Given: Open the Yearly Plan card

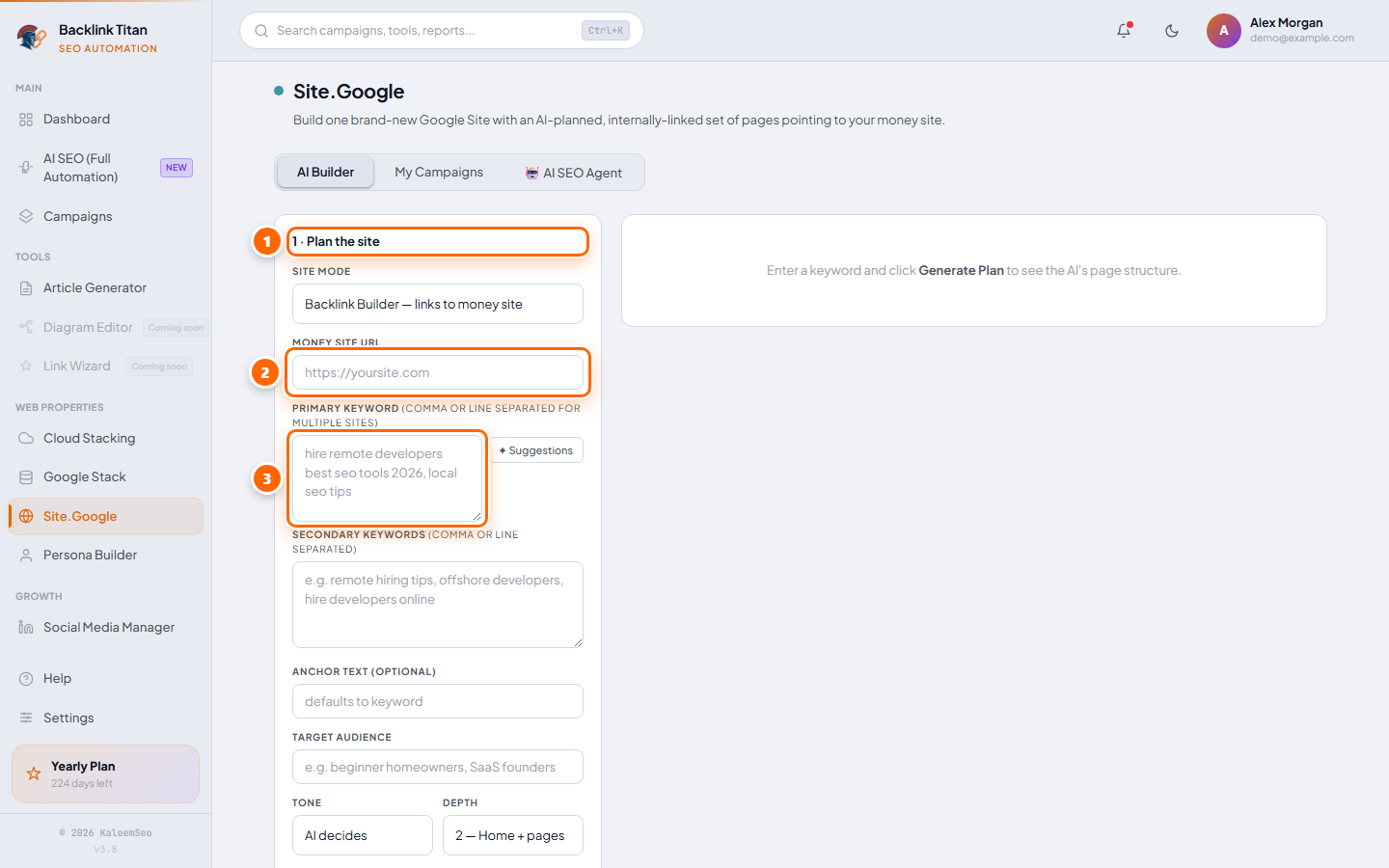Looking at the screenshot, I should click(x=106, y=773).
